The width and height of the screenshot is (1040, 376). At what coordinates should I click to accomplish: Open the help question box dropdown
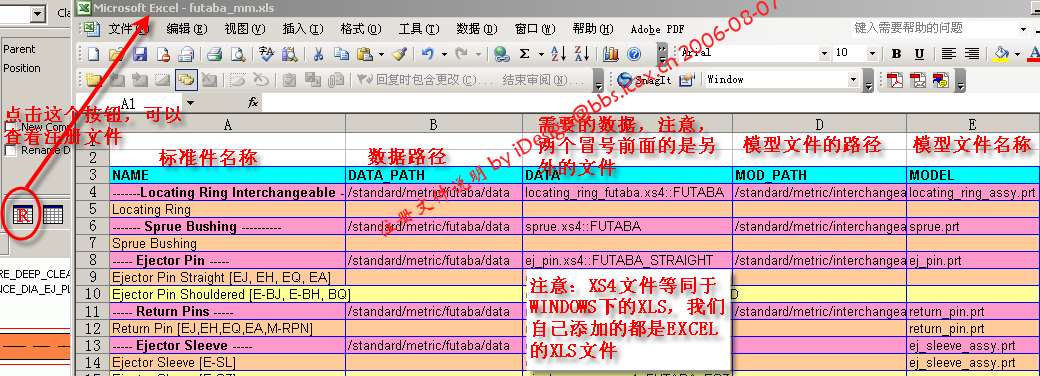pos(1023,29)
